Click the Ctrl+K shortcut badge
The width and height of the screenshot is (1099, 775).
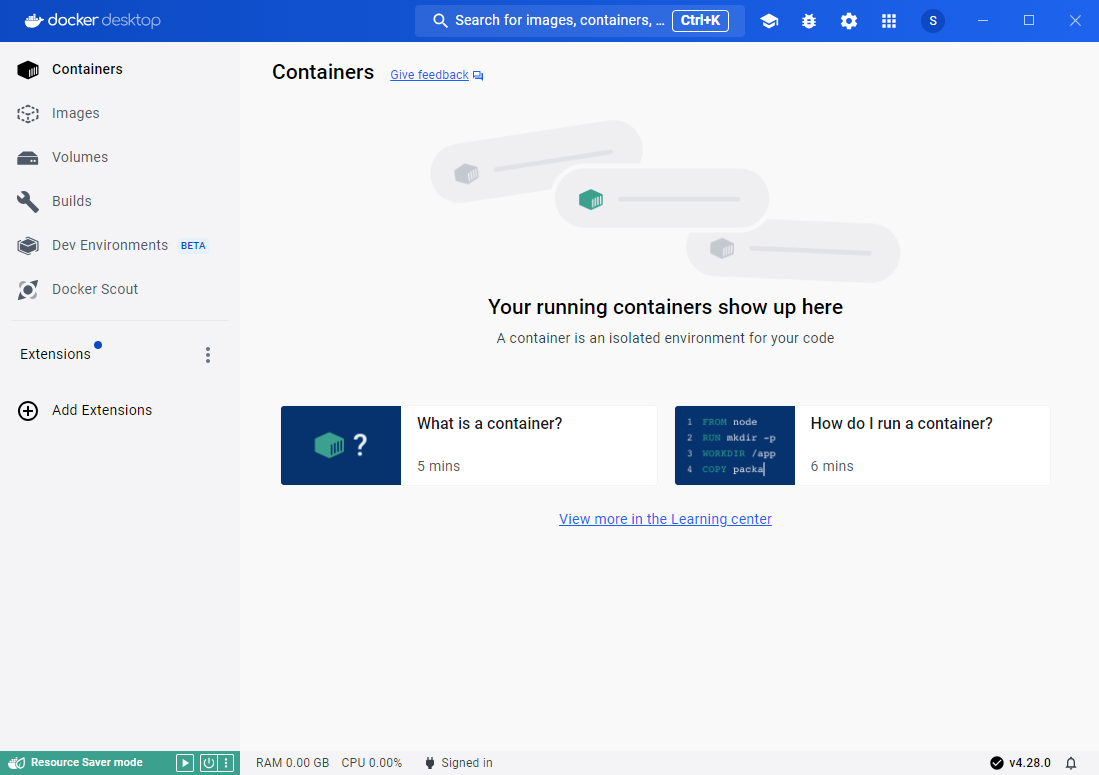[700, 20]
